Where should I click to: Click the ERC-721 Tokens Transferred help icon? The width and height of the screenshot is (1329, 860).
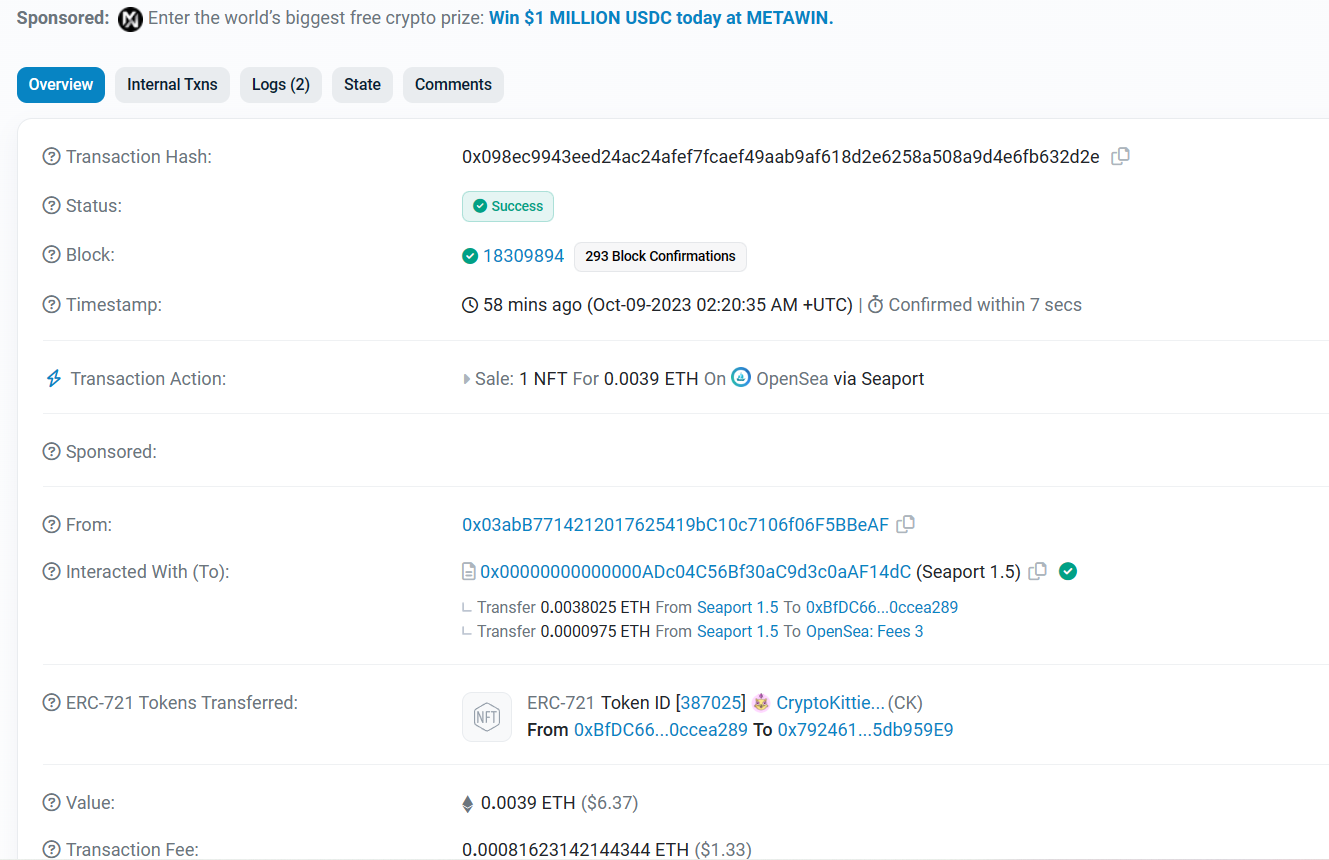[51, 703]
